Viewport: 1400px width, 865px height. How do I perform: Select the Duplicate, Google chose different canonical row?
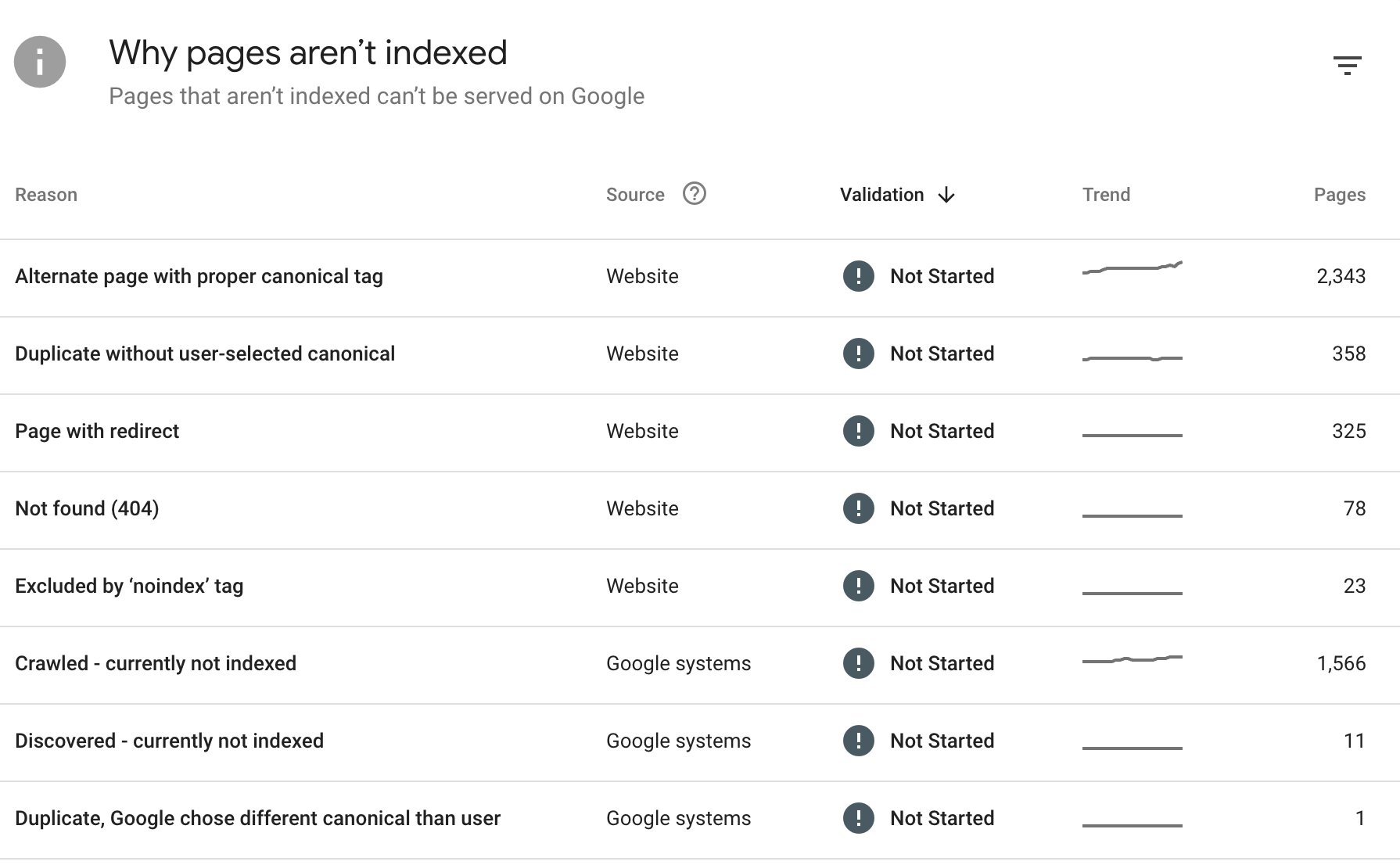pos(257,818)
